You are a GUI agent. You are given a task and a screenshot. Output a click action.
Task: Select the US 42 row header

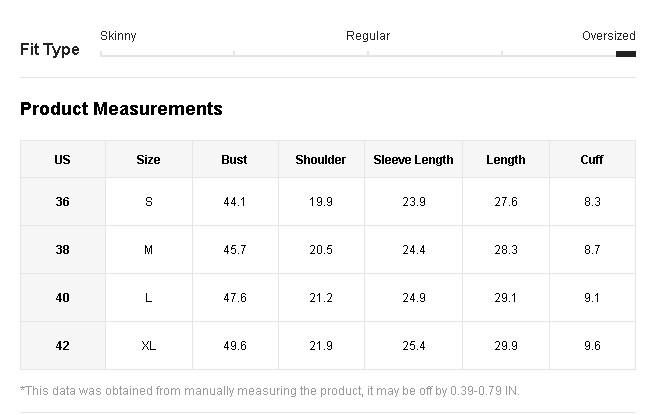pyautogui.click(x=63, y=346)
